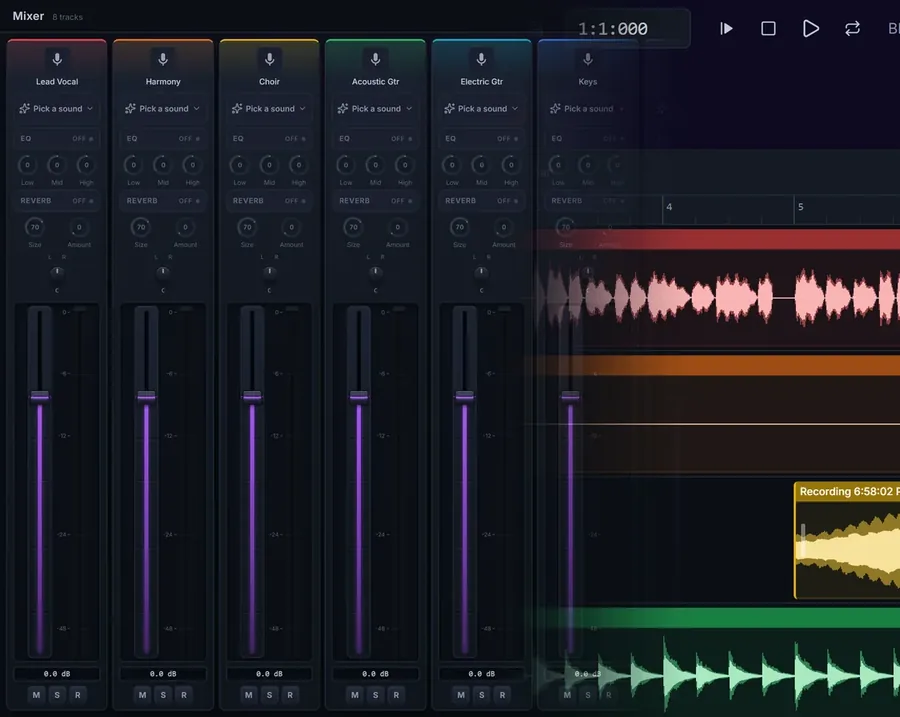Start playback with the play button
This screenshot has width=900, height=717.
pyautogui.click(x=810, y=28)
